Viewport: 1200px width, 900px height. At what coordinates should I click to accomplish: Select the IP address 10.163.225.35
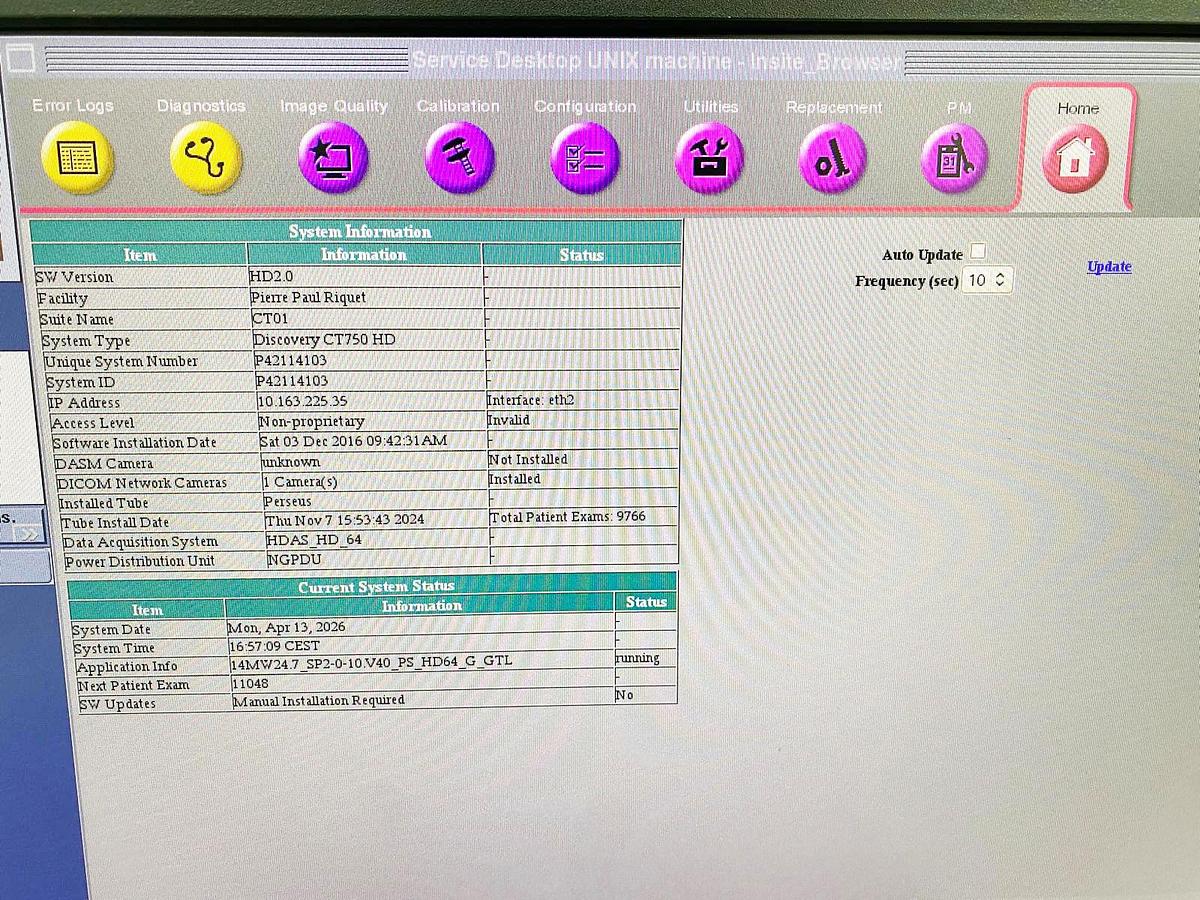303,401
